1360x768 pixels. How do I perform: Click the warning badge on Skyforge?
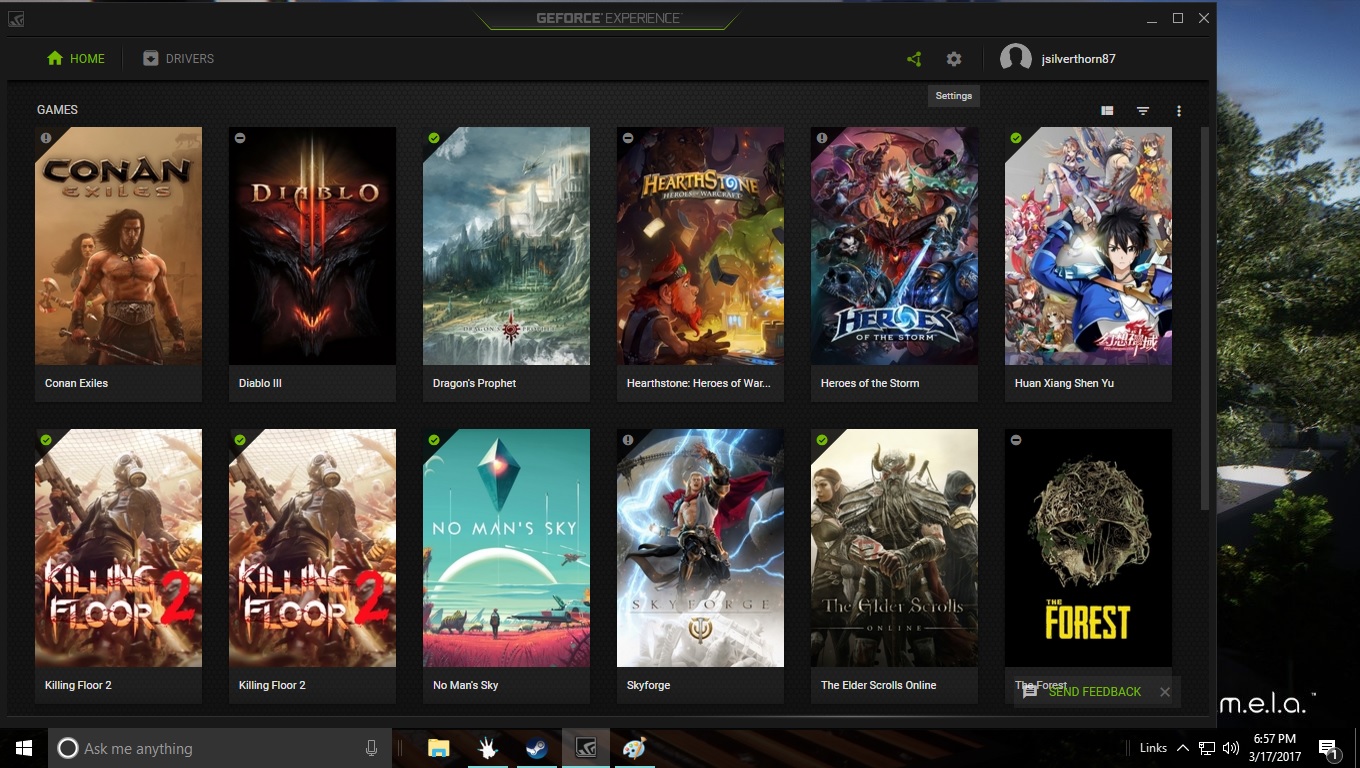click(x=628, y=440)
